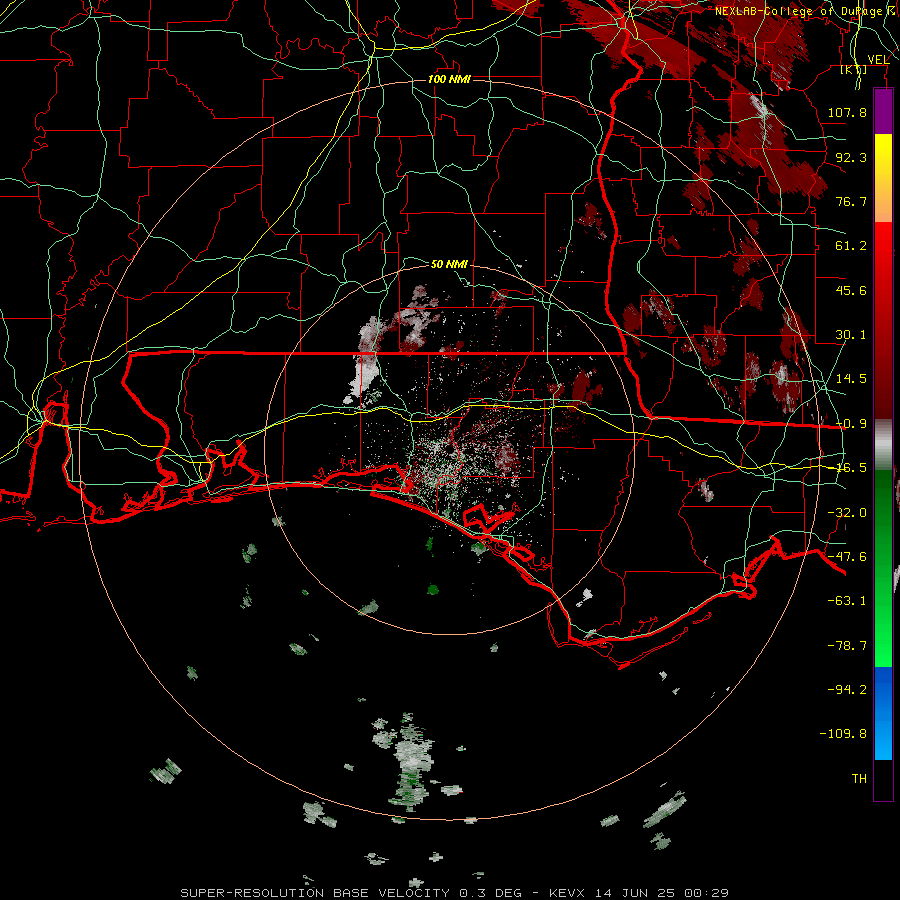Pick the yellow-orange segment of the color bar
Screen dimensions: 900x900
[x=883, y=178]
